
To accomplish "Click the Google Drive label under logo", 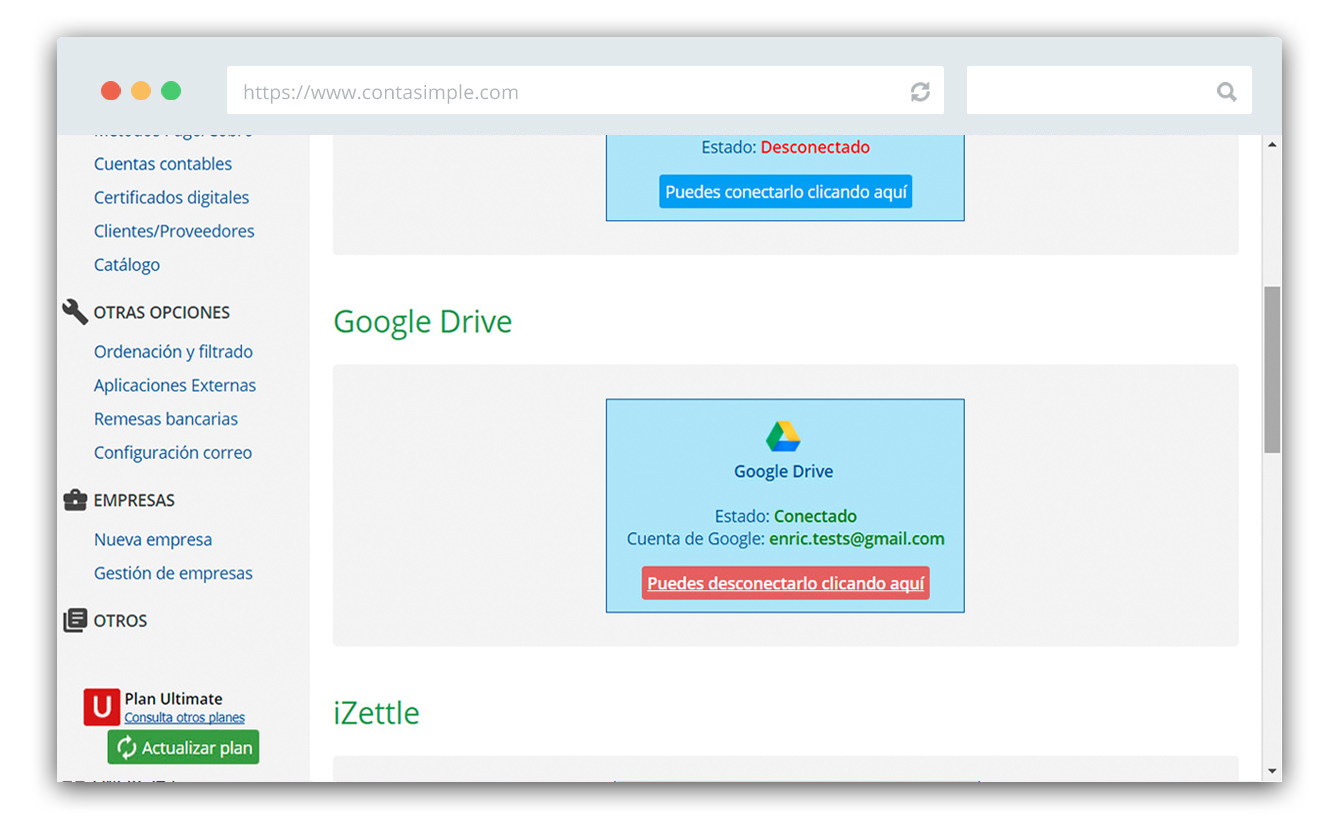I will click(x=784, y=471).
